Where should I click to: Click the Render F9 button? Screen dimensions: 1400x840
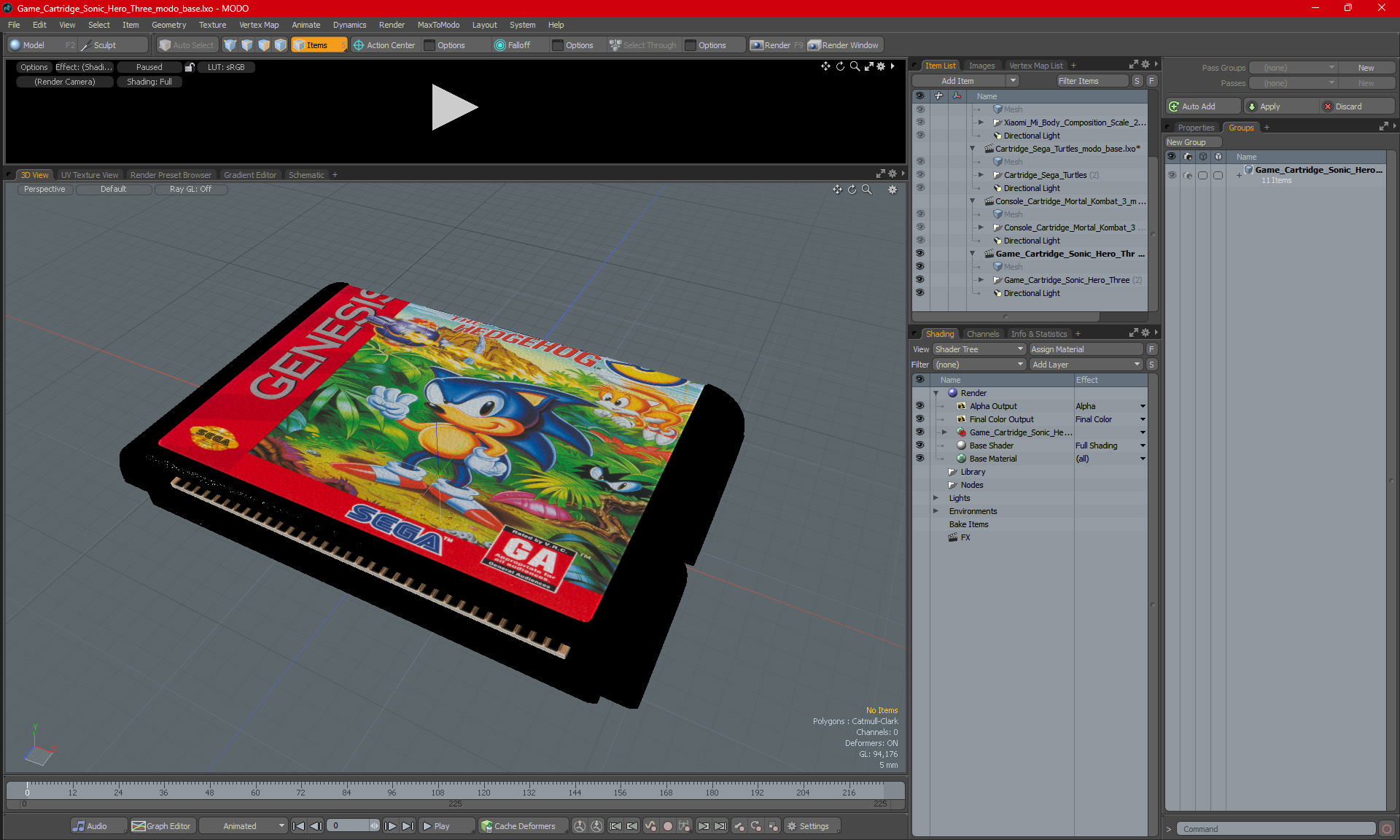[x=777, y=45]
